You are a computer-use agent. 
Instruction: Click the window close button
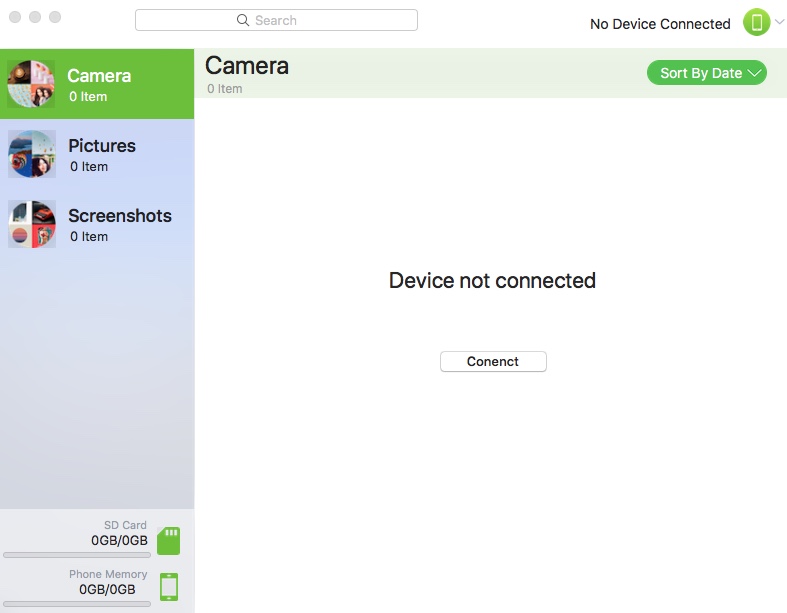point(15,17)
